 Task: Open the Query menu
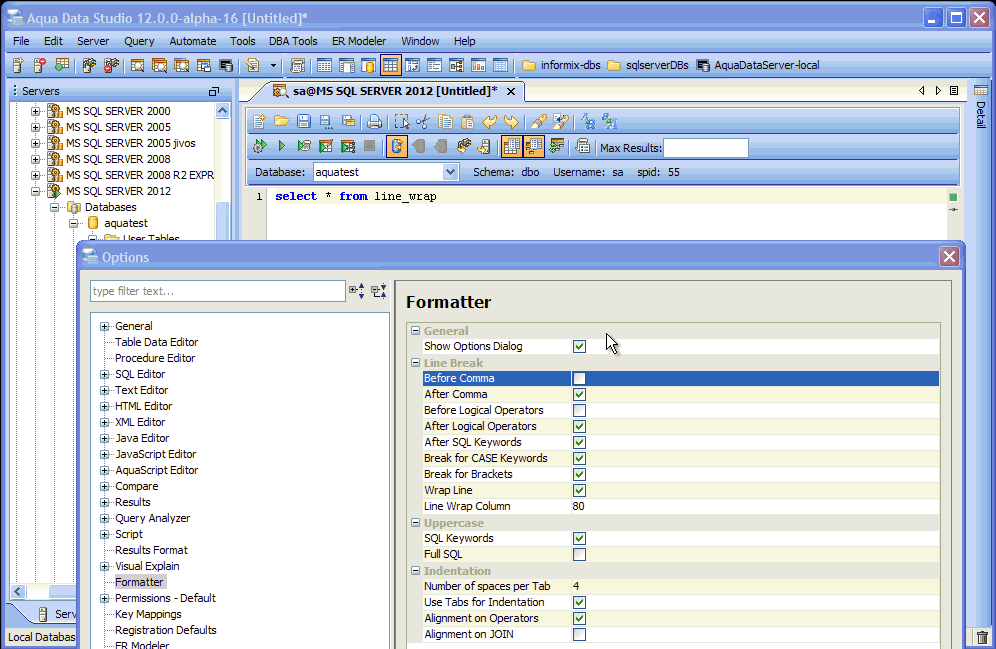pyautogui.click(x=139, y=41)
